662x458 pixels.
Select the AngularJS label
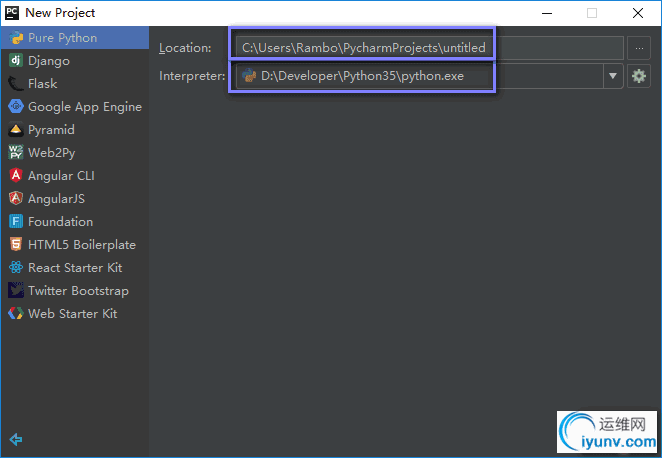(x=57, y=198)
